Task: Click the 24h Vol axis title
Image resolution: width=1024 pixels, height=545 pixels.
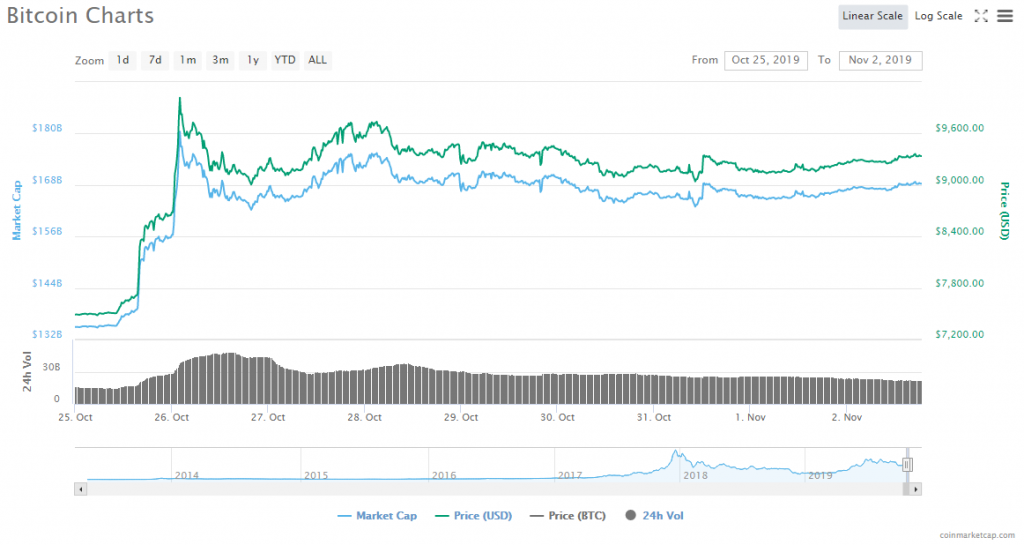Action: pos(27,371)
